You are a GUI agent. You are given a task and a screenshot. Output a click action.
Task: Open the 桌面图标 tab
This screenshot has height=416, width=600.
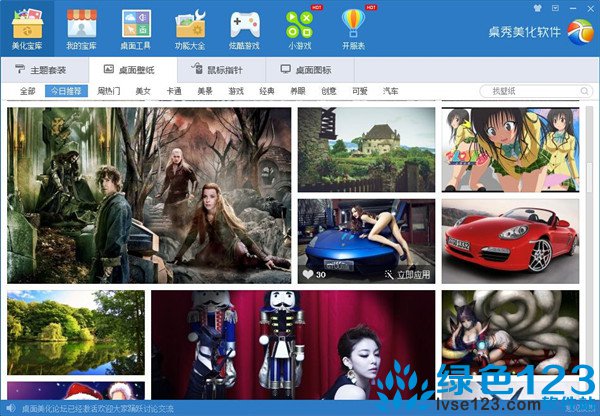312,70
